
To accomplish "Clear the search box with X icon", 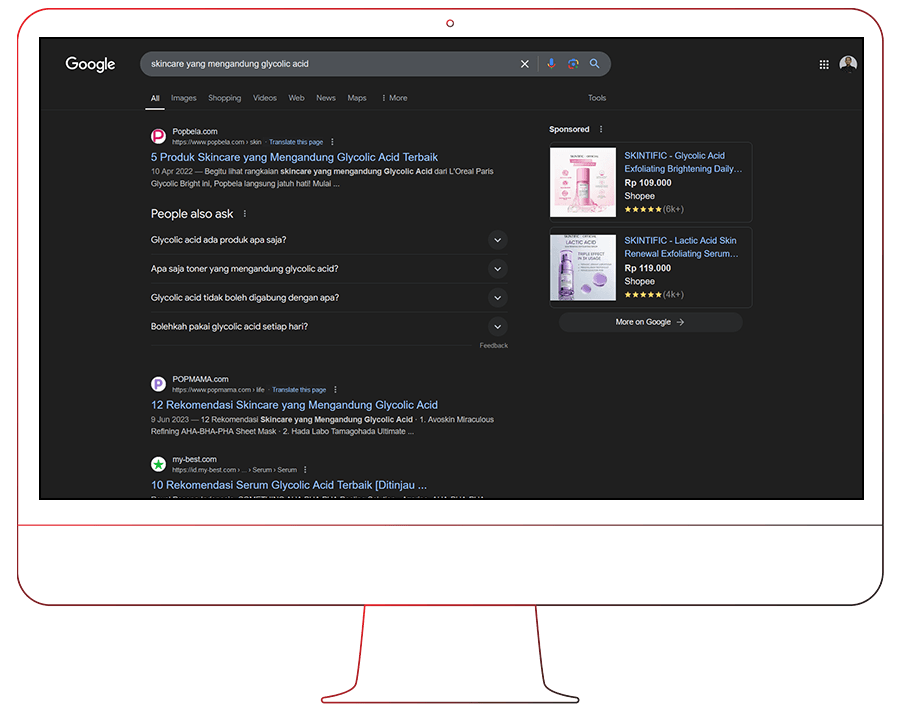I will [524, 64].
